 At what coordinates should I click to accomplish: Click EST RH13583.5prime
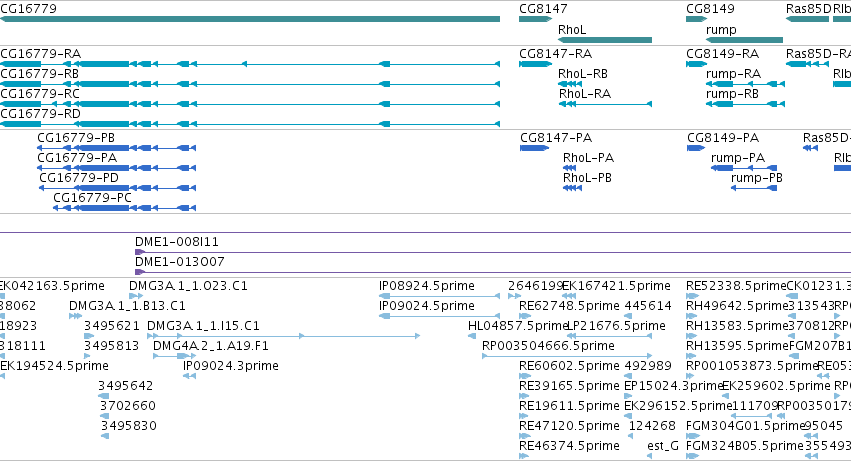[x=691, y=336]
